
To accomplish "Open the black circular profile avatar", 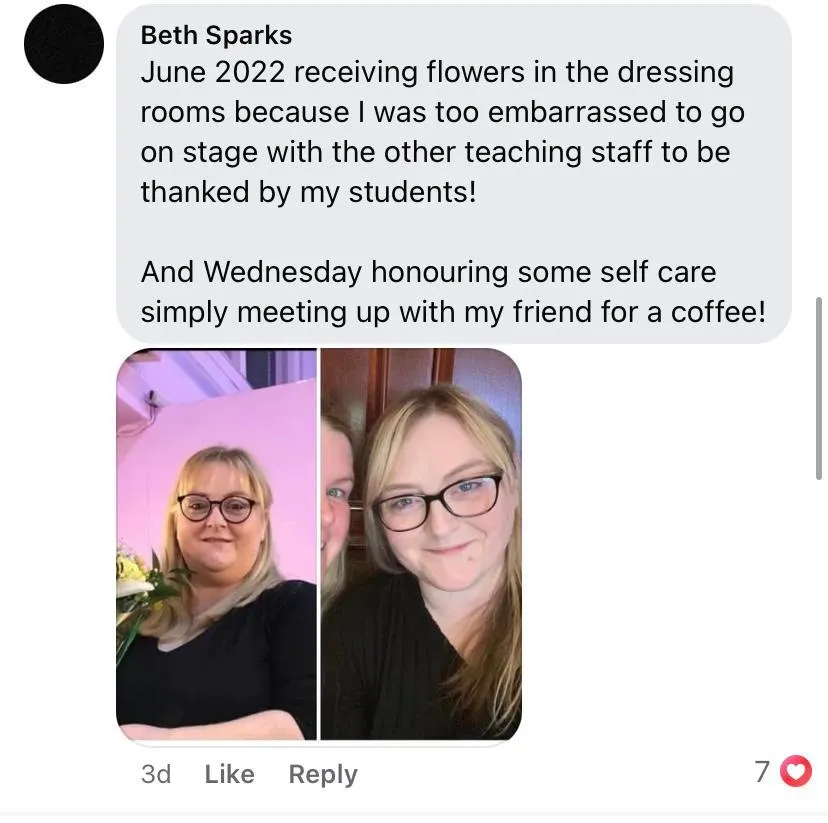I will click(x=64, y=44).
